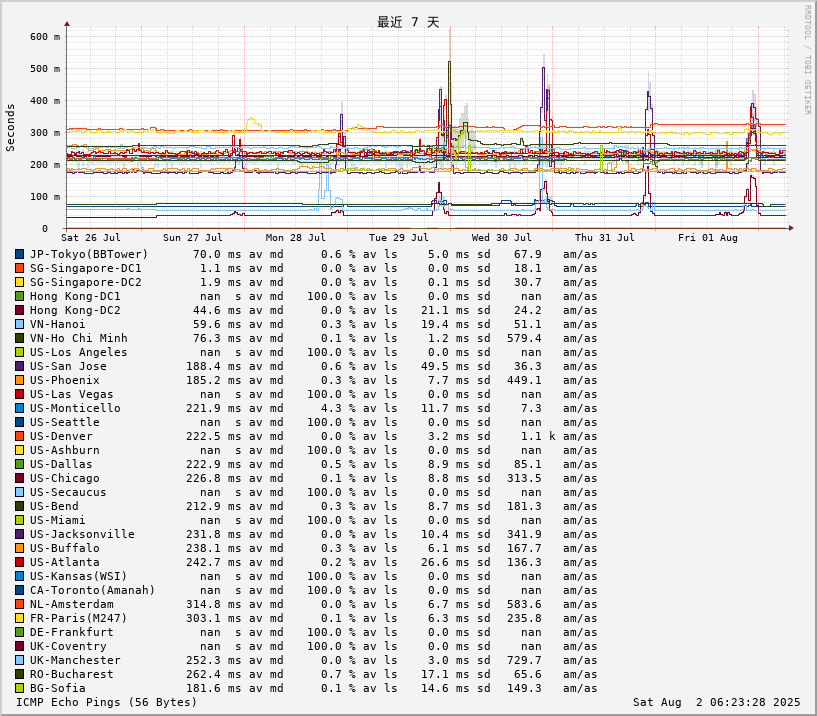
Task: Click the Seconds y-axis label
Action: pos(10,128)
